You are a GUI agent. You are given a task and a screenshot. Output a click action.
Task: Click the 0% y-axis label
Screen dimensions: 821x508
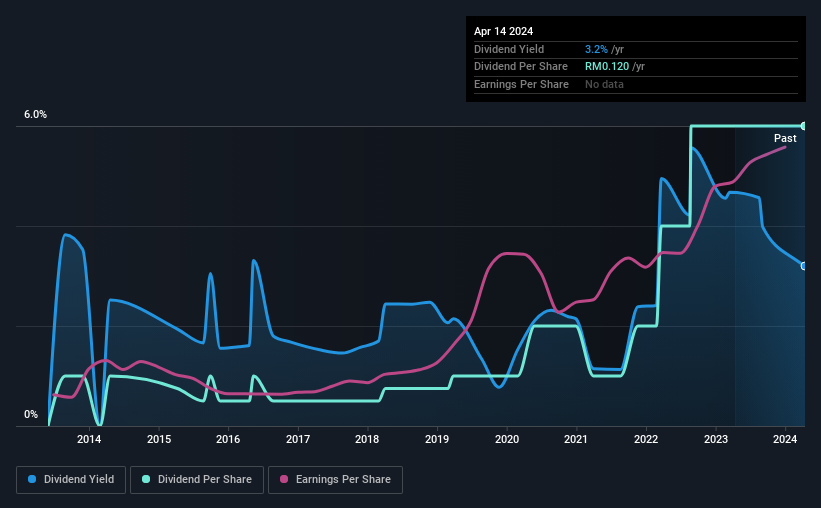[x=31, y=414]
